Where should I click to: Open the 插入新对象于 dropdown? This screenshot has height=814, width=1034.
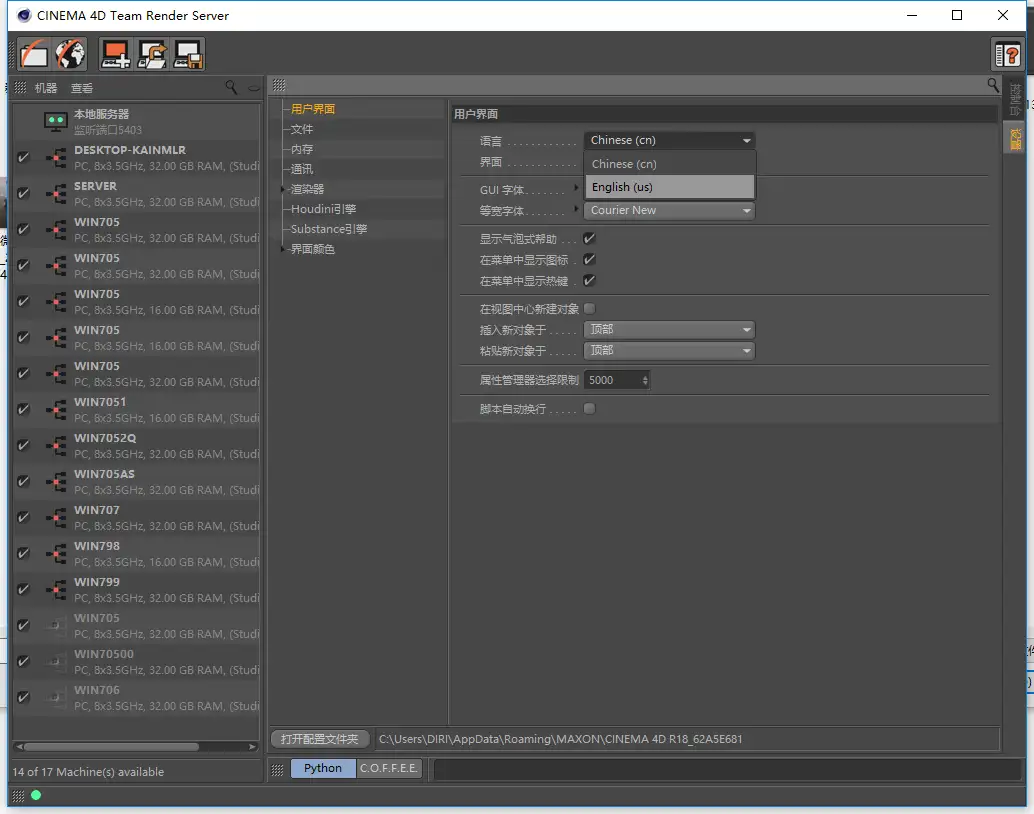point(669,329)
